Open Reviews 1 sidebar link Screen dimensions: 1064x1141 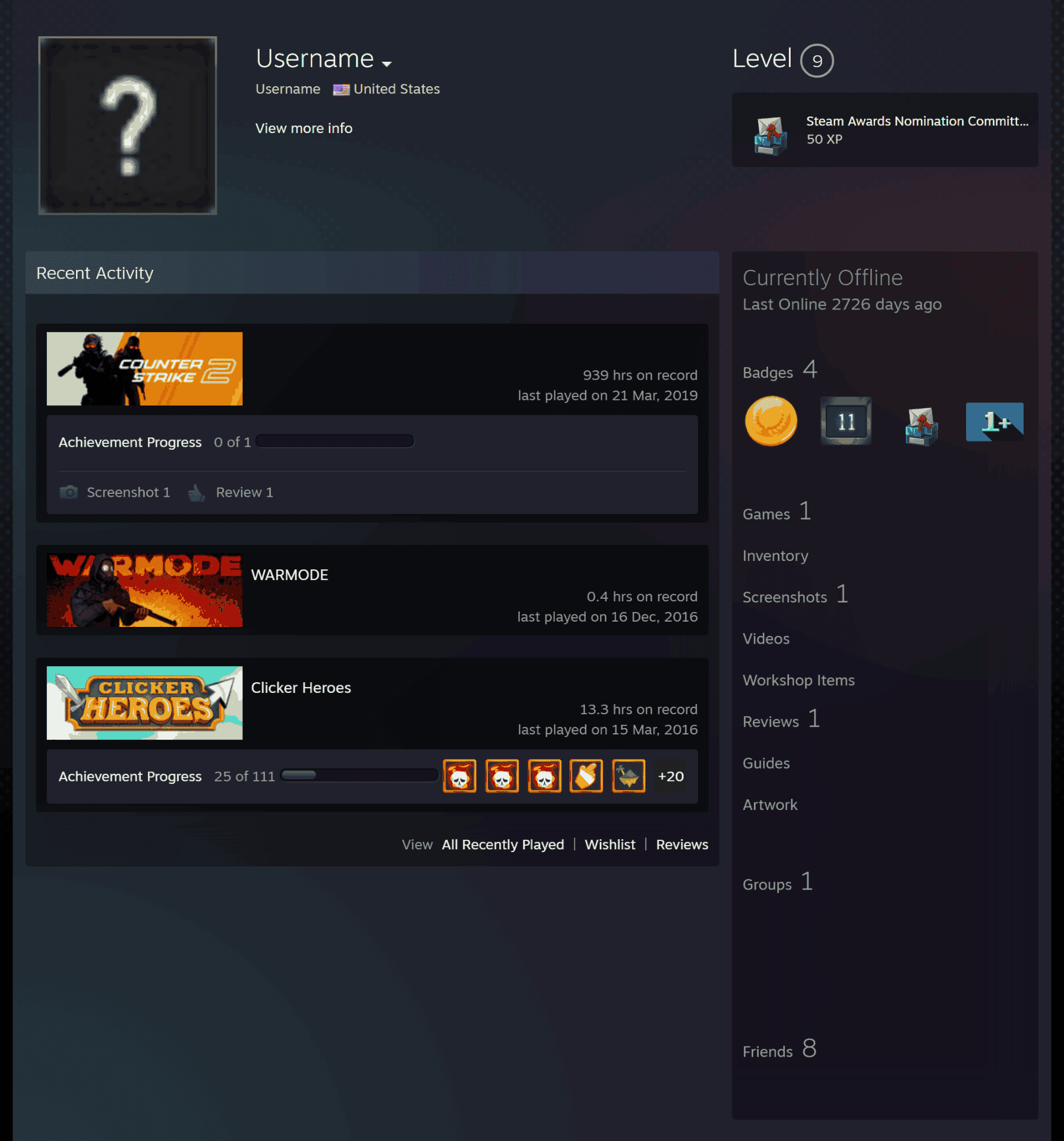click(x=781, y=720)
